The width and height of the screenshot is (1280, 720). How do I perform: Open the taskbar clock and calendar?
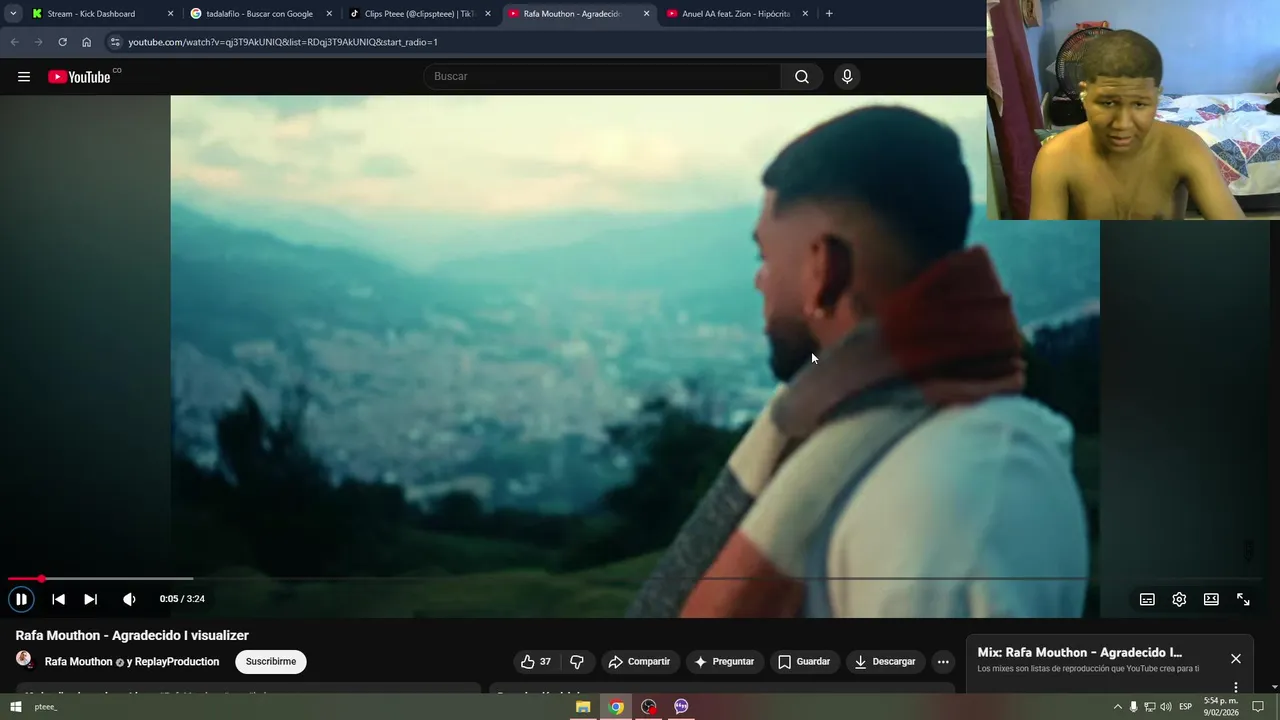click(1220, 707)
